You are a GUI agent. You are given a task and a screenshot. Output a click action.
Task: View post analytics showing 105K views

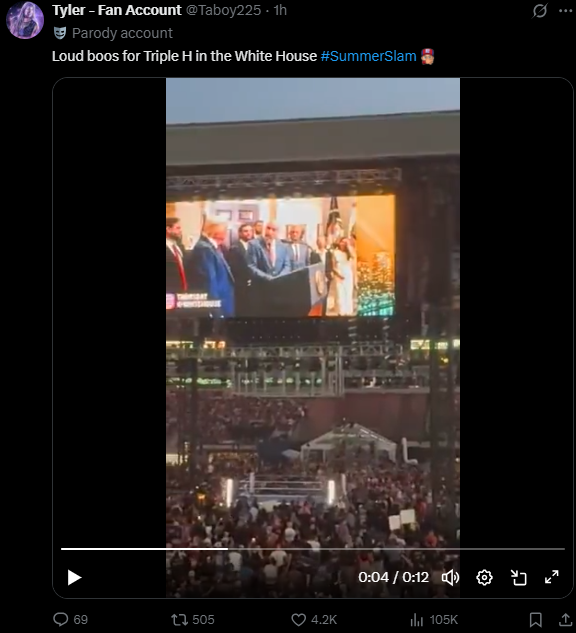434,619
